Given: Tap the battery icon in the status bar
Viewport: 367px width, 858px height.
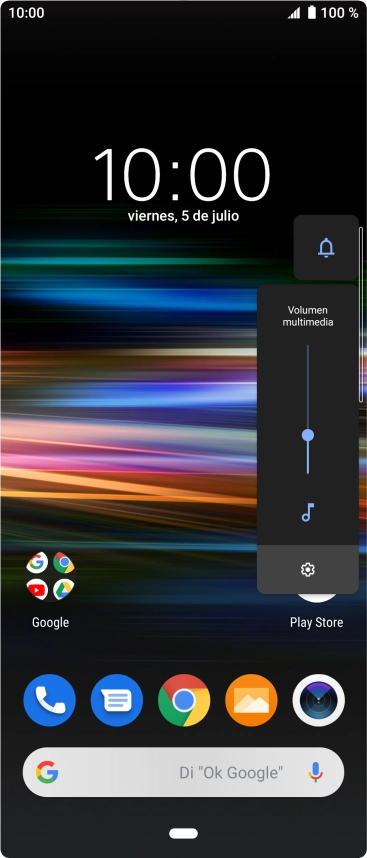Looking at the screenshot, I should point(312,13).
